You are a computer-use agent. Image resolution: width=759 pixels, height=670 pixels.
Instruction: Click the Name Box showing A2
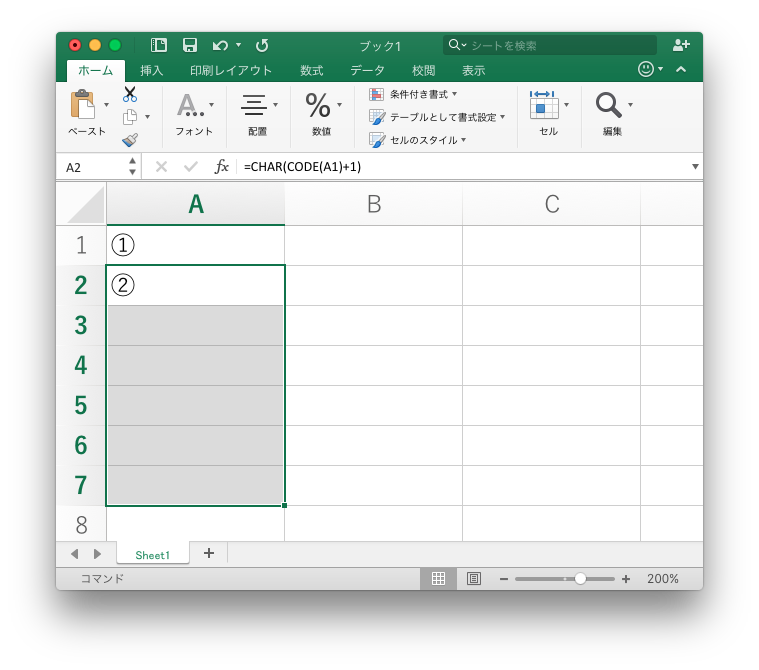94,168
